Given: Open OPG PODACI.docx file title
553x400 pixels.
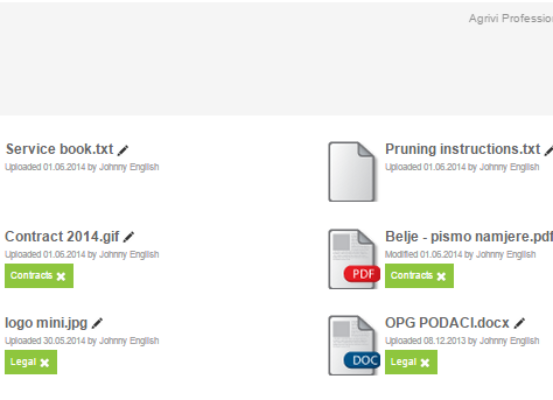Looking at the screenshot, I should [x=447, y=323].
